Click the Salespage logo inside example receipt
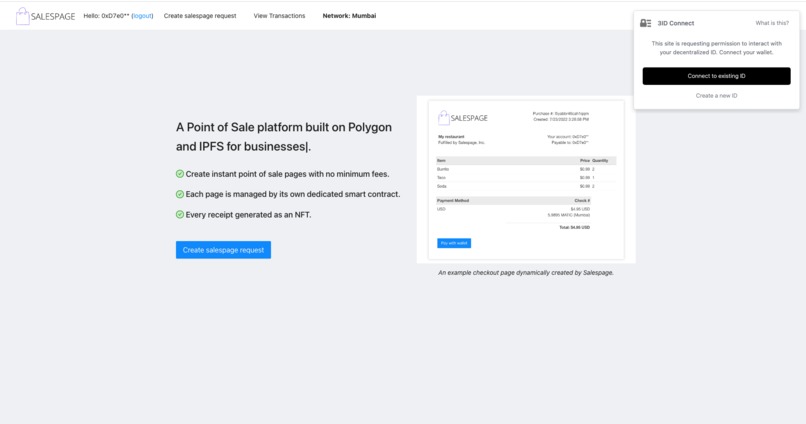Viewport: 806px width, 424px height. tap(463, 118)
